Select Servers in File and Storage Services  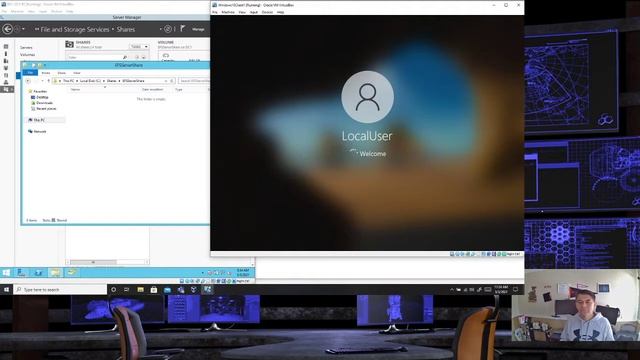[x=26, y=47]
